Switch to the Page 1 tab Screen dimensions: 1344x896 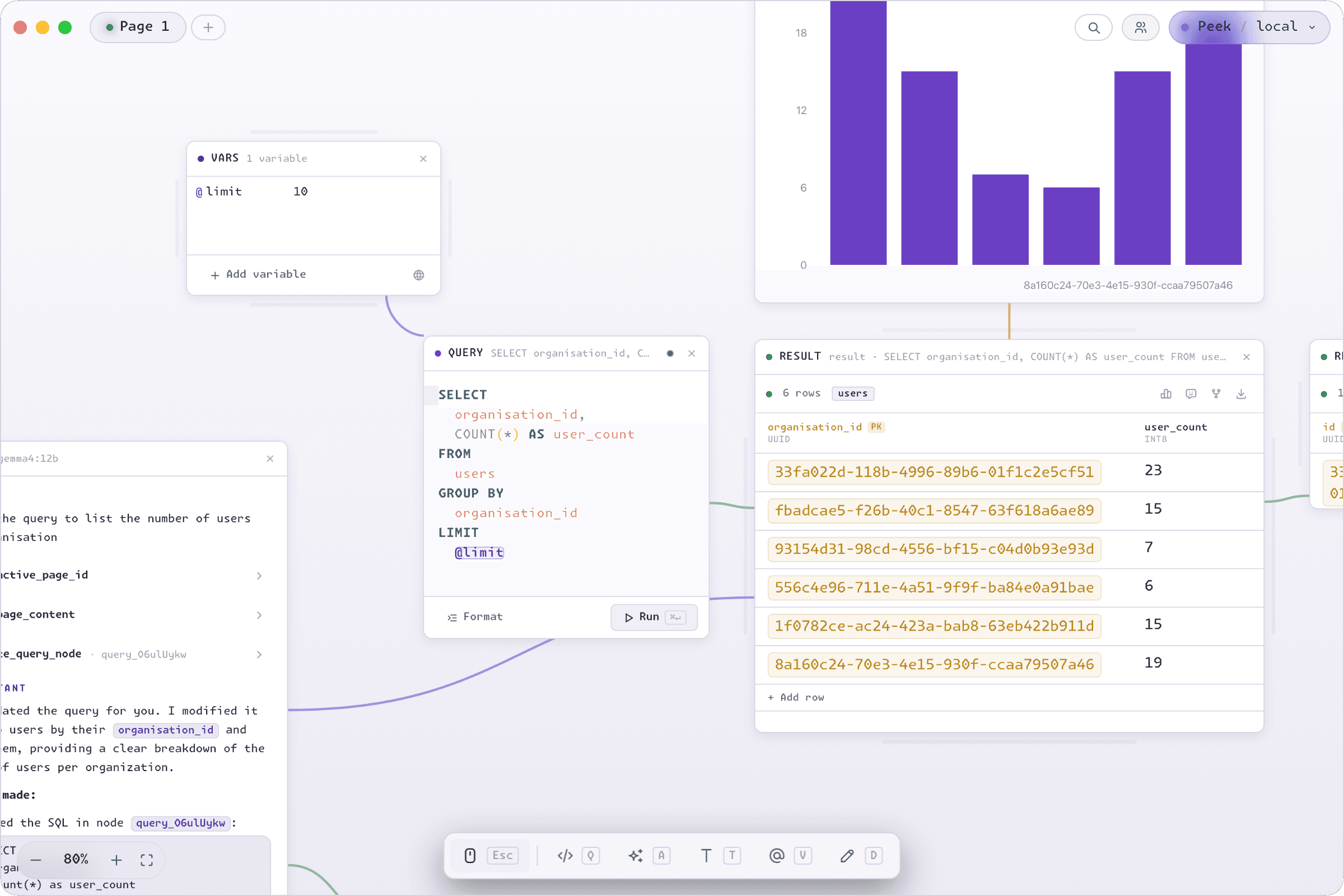point(138,27)
